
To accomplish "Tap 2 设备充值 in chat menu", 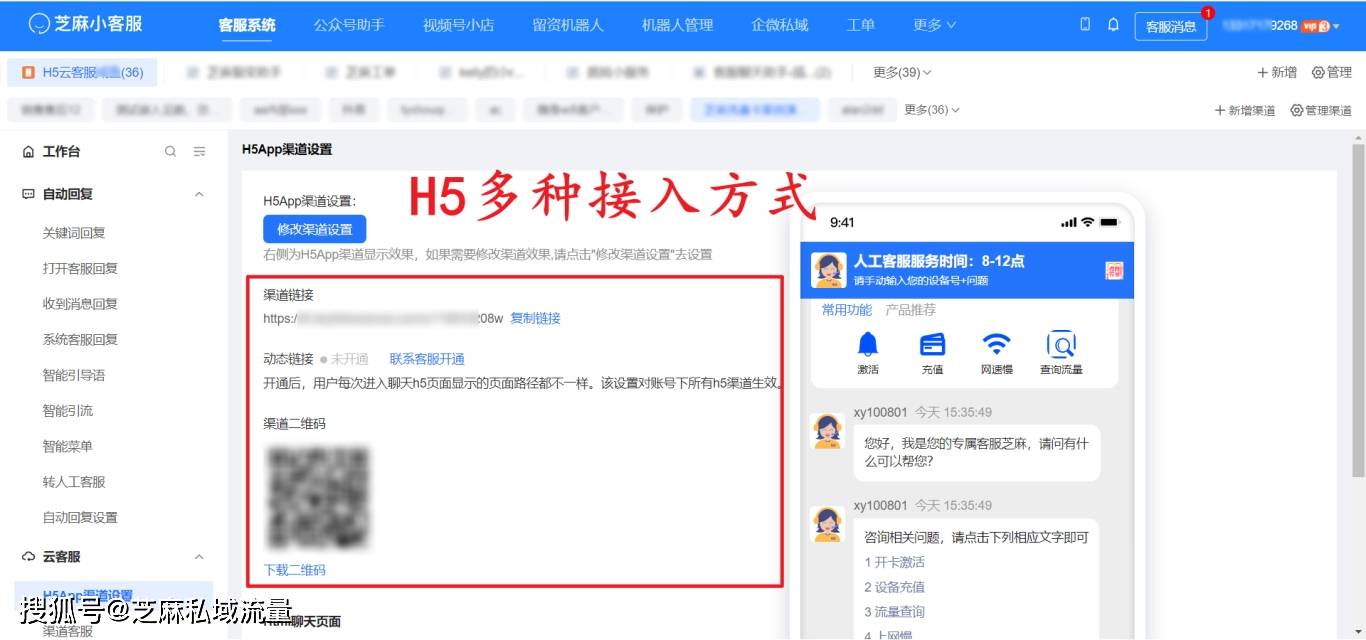I will click(894, 587).
